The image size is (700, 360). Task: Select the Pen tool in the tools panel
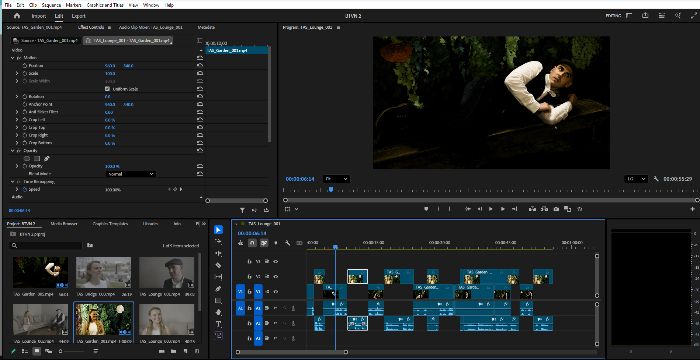coord(218,289)
